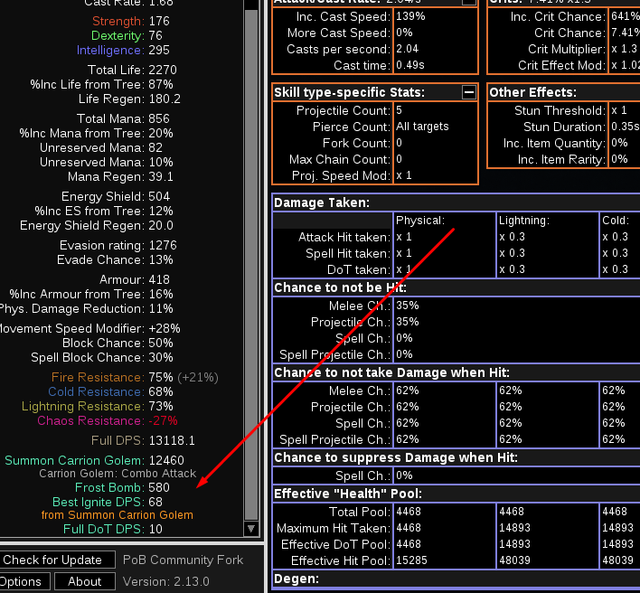
Task: Click the Energy Shield 504 stat
Action: [116, 196]
